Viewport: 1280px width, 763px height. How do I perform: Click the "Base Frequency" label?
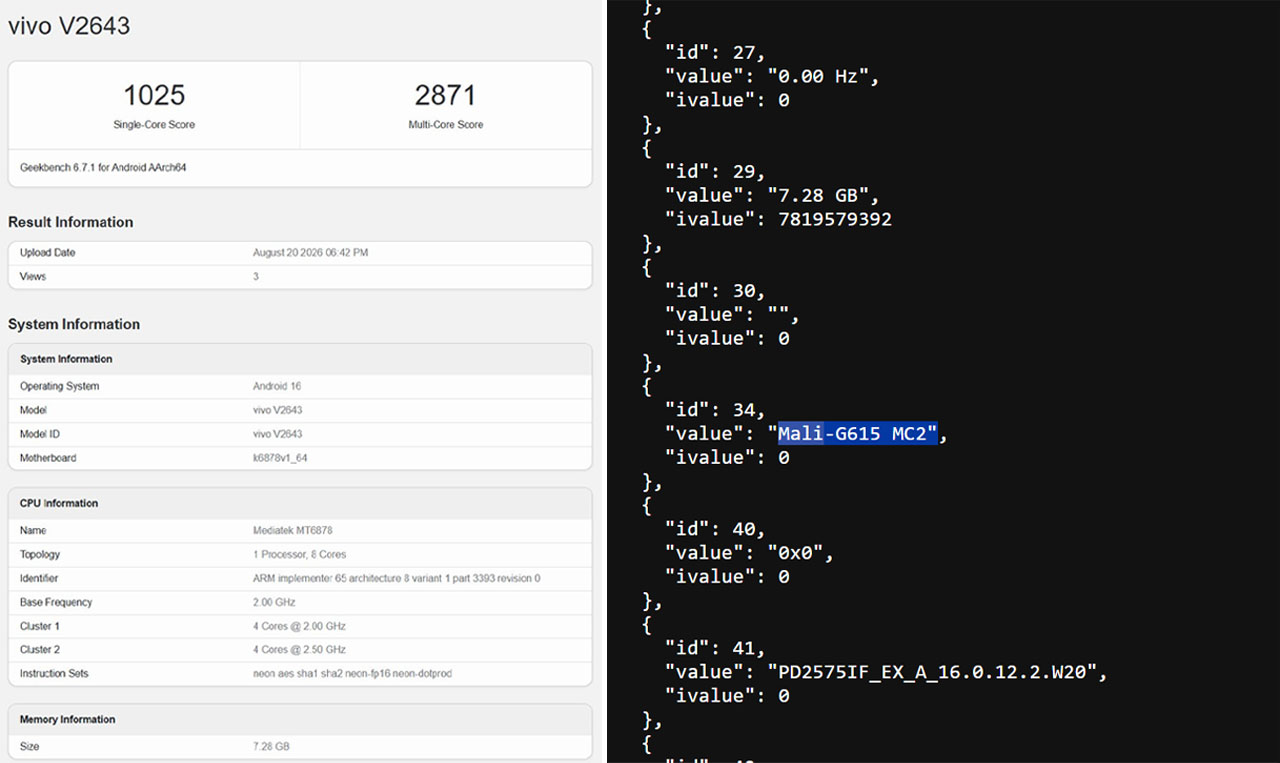pyautogui.click(x=56, y=602)
